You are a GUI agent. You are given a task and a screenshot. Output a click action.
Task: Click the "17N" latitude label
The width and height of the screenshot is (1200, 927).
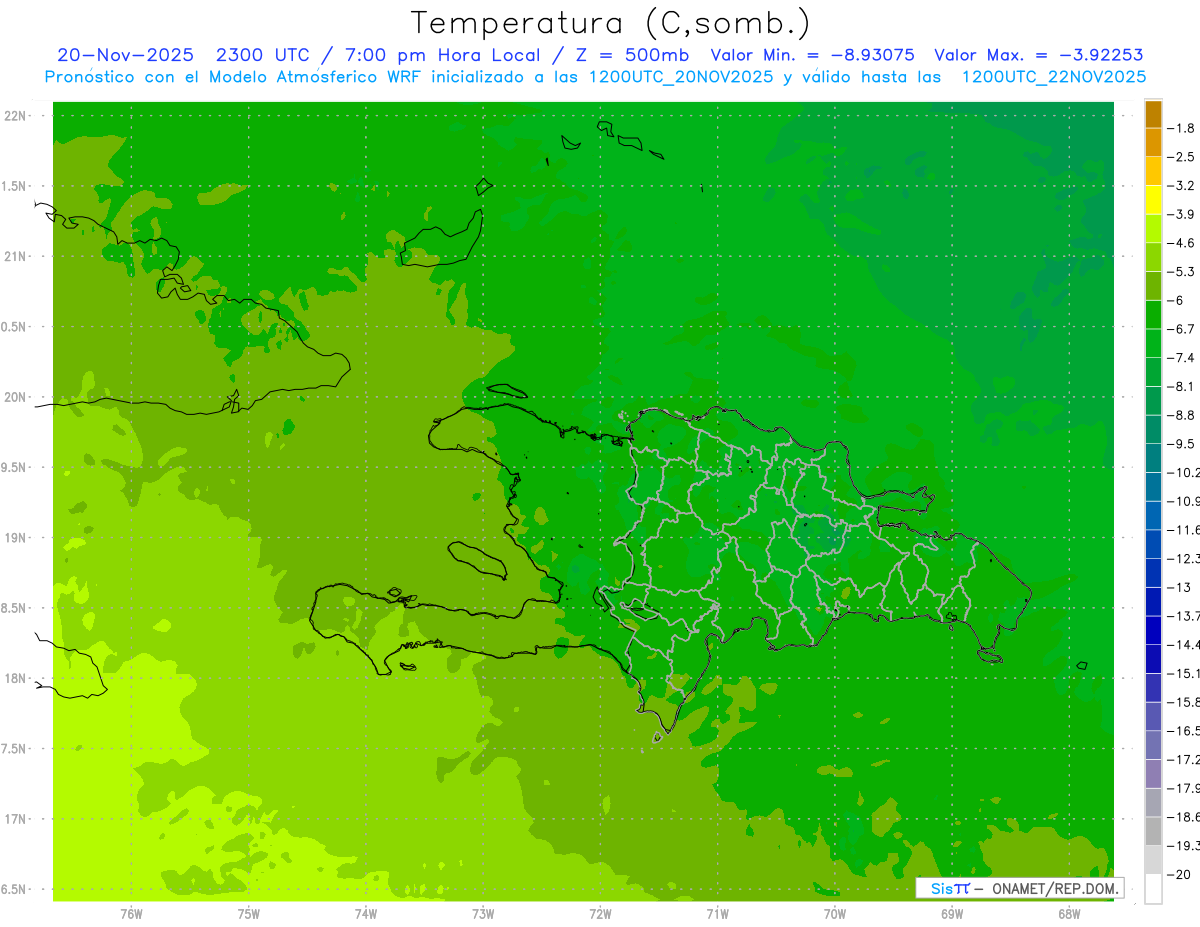pyautogui.click(x=14, y=819)
